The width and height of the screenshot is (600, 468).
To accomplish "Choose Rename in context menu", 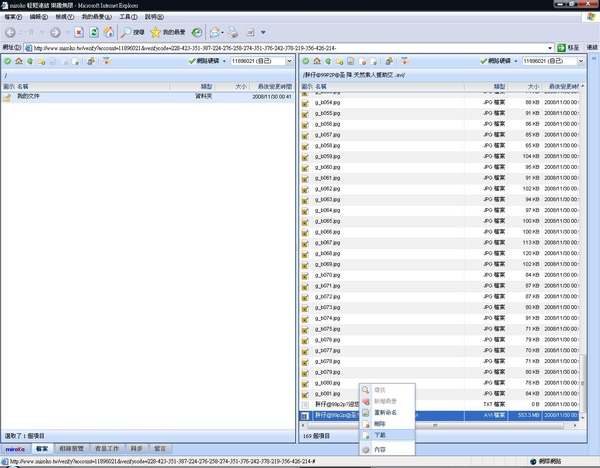I will (x=387, y=413).
